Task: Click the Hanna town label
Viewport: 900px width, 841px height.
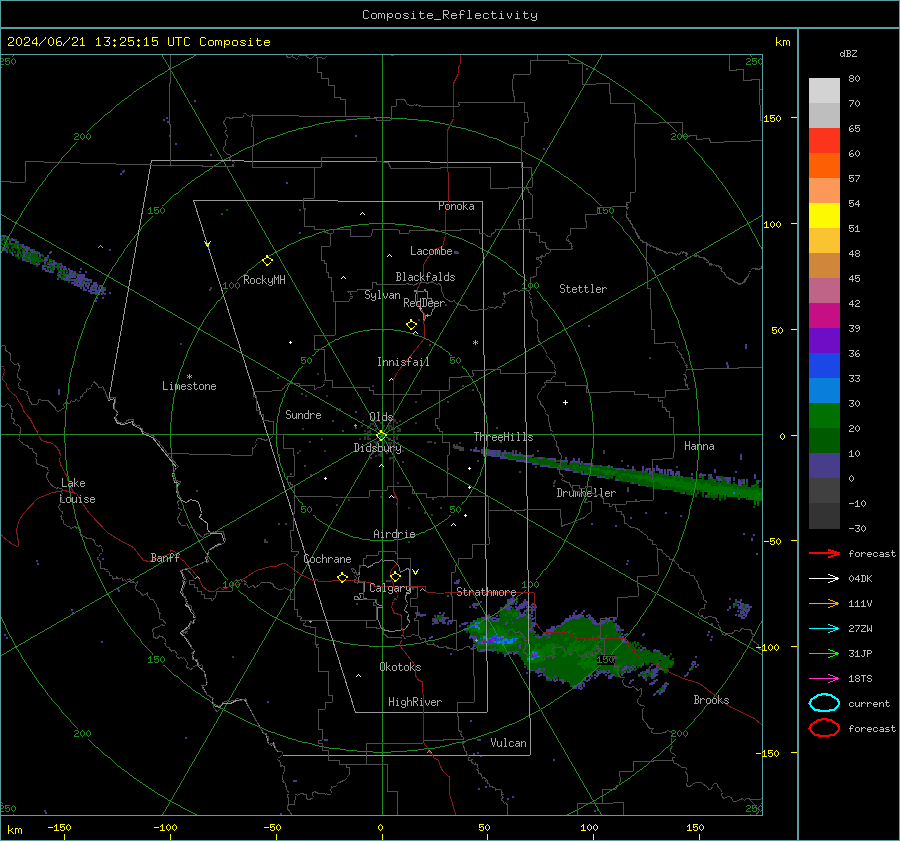Action: pyautogui.click(x=699, y=446)
